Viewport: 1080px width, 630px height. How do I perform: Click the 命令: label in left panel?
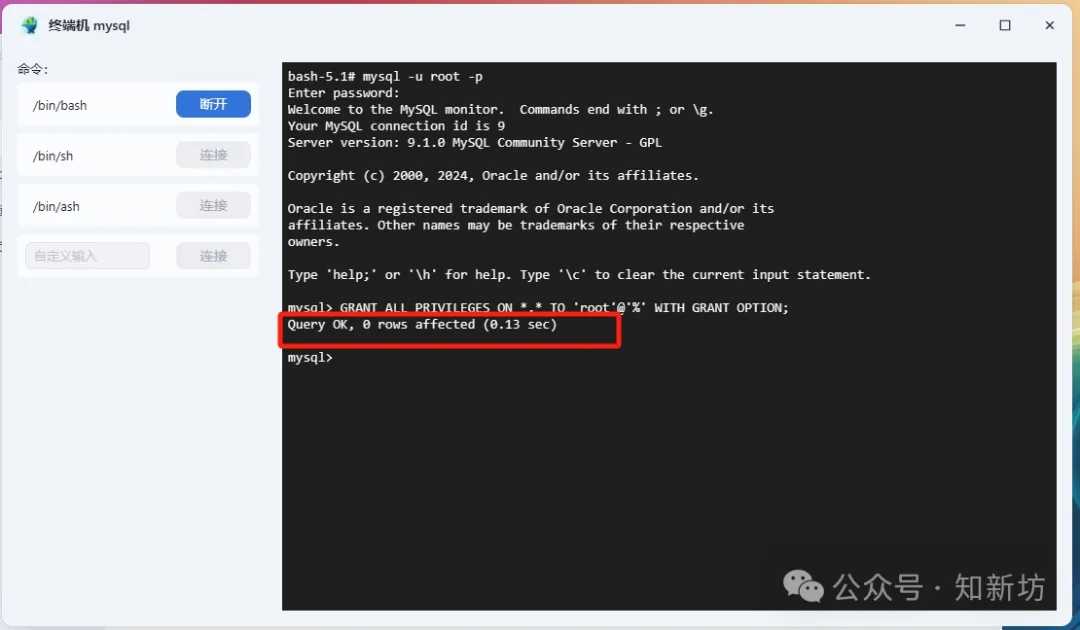click(32, 69)
